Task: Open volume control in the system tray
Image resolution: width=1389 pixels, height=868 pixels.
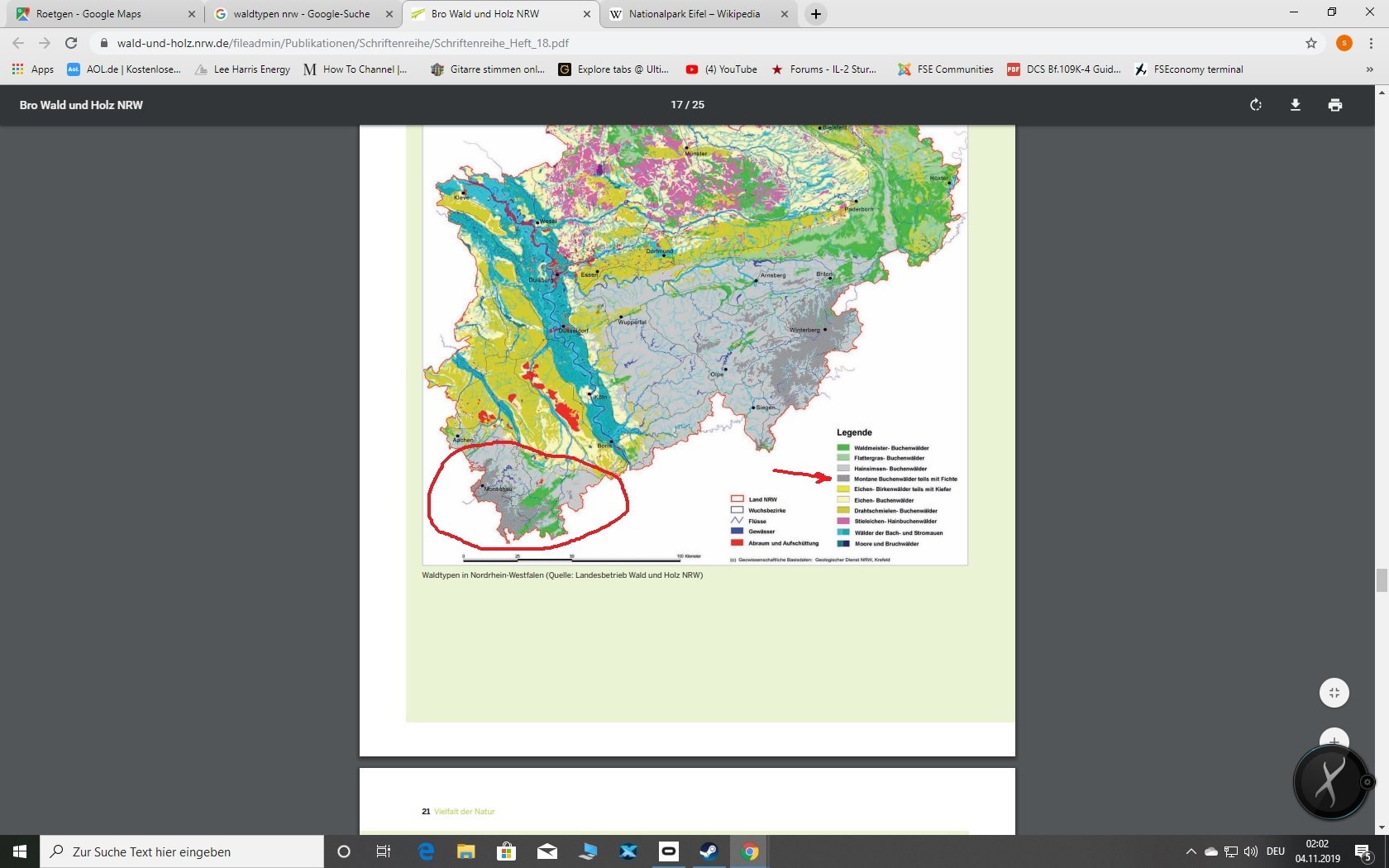Action: (1251, 851)
